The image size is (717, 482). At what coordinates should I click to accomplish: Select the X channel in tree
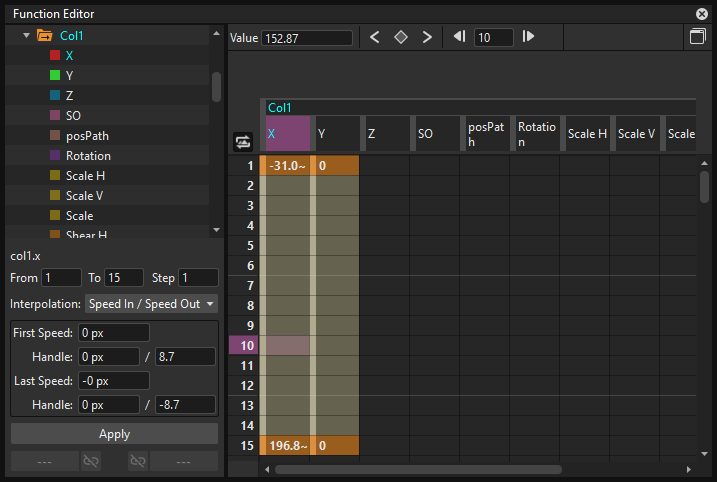(x=70, y=56)
